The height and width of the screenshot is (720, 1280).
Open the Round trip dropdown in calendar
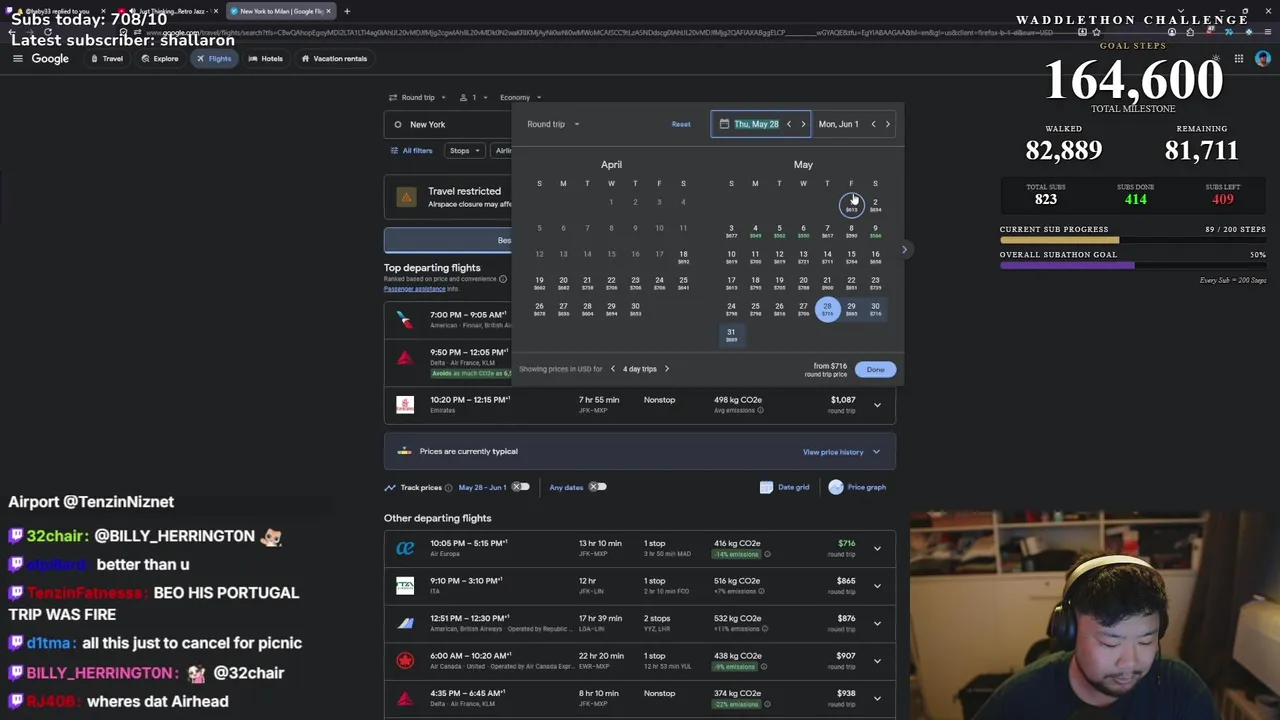pos(553,124)
